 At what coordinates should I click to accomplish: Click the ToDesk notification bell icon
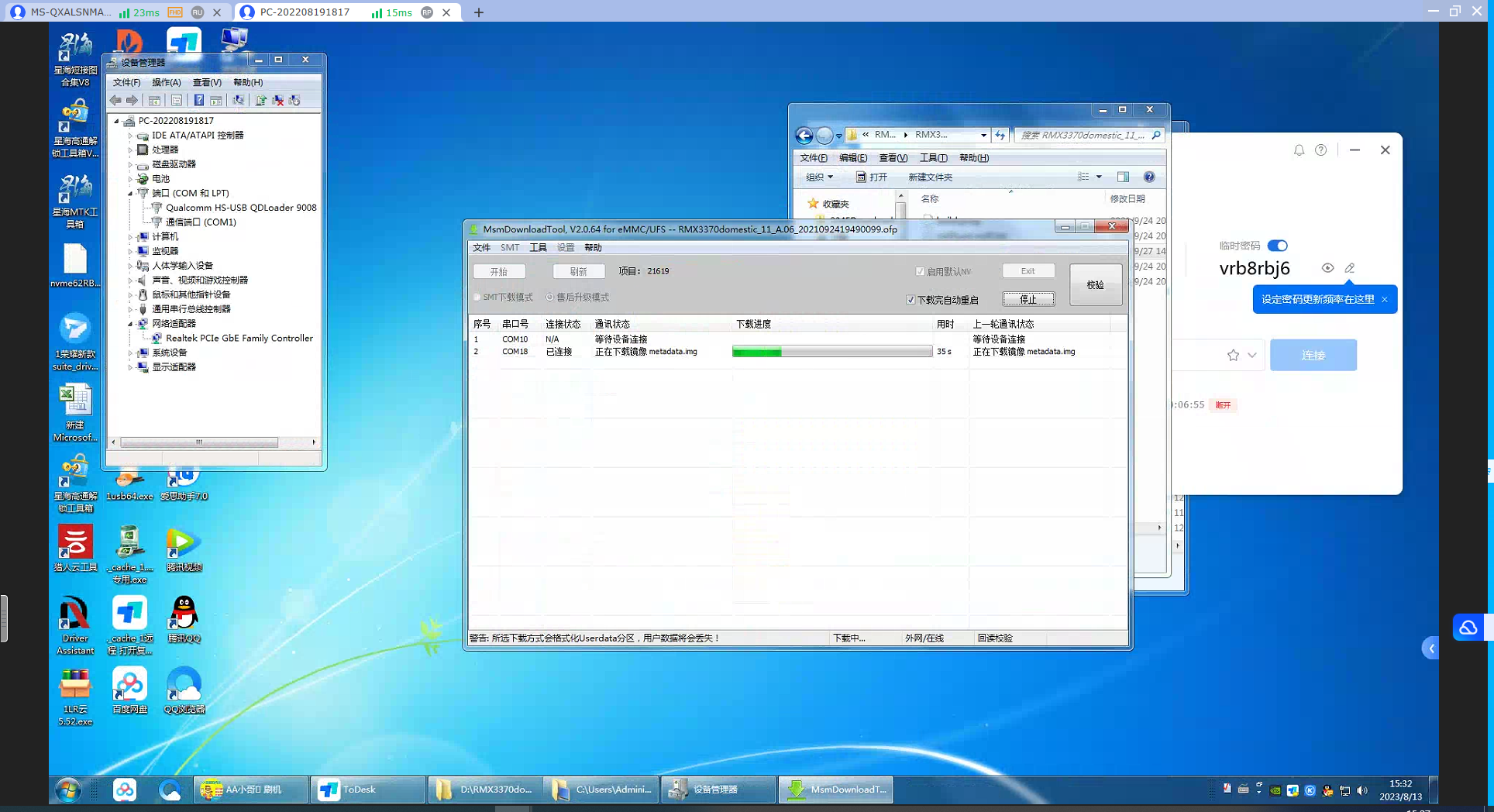pyautogui.click(x=1299, y=150)
